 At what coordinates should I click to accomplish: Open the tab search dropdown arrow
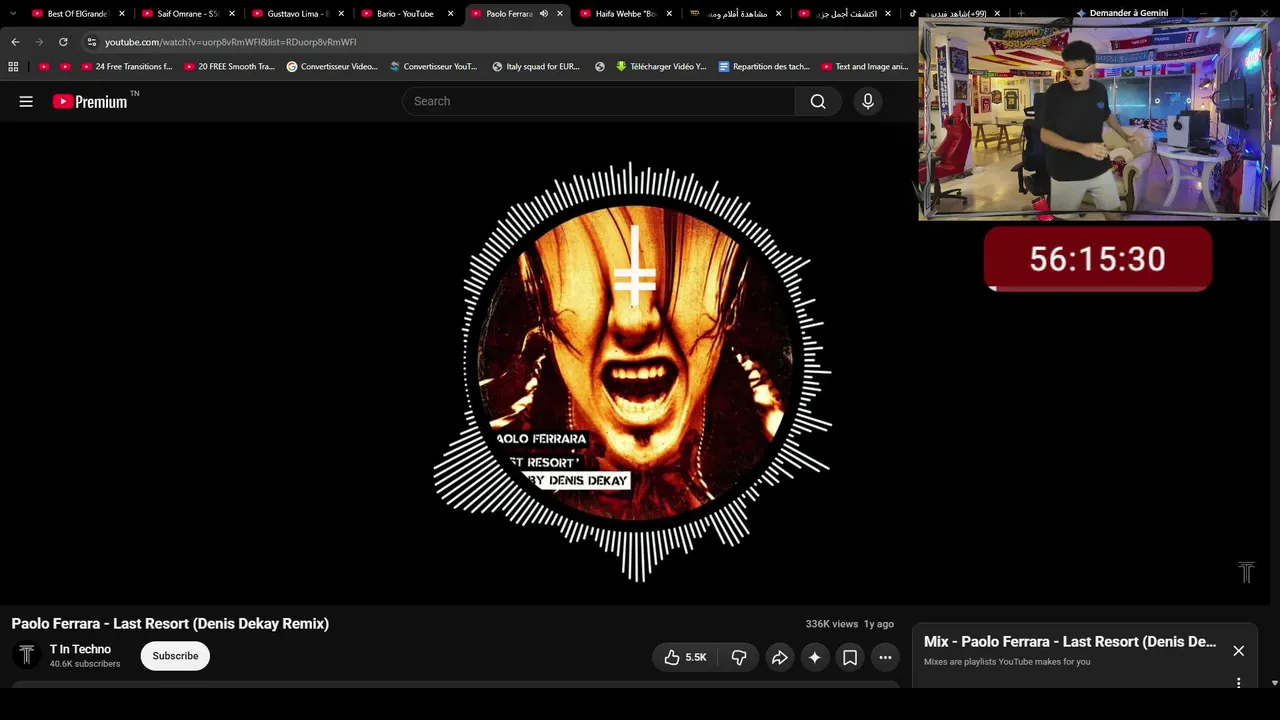(13, 14)
